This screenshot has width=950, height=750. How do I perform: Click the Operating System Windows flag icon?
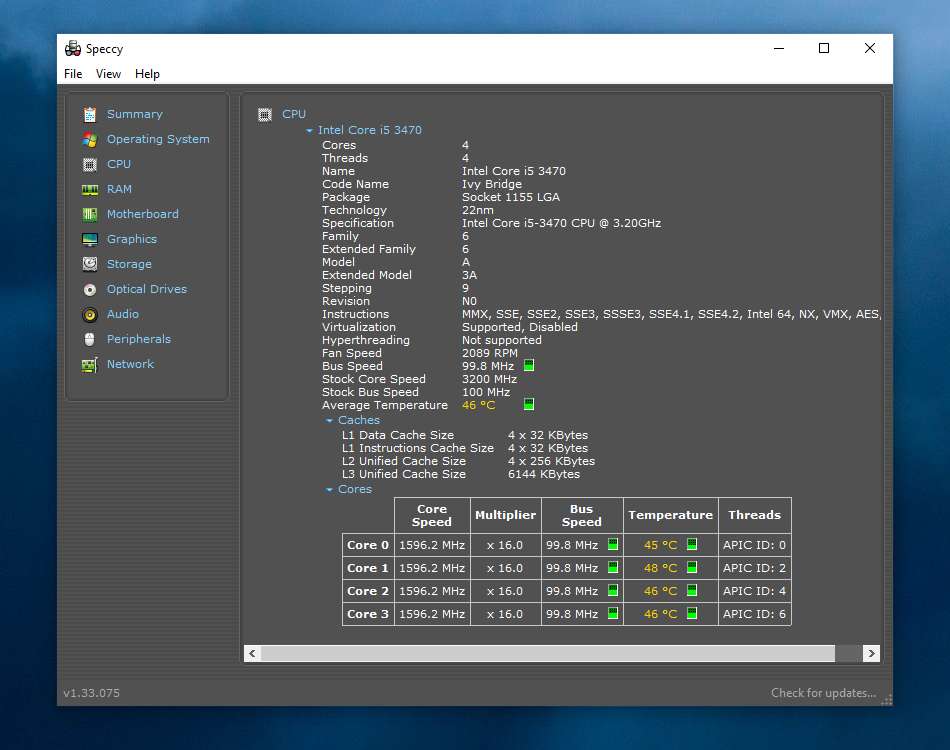click(90, 139)
